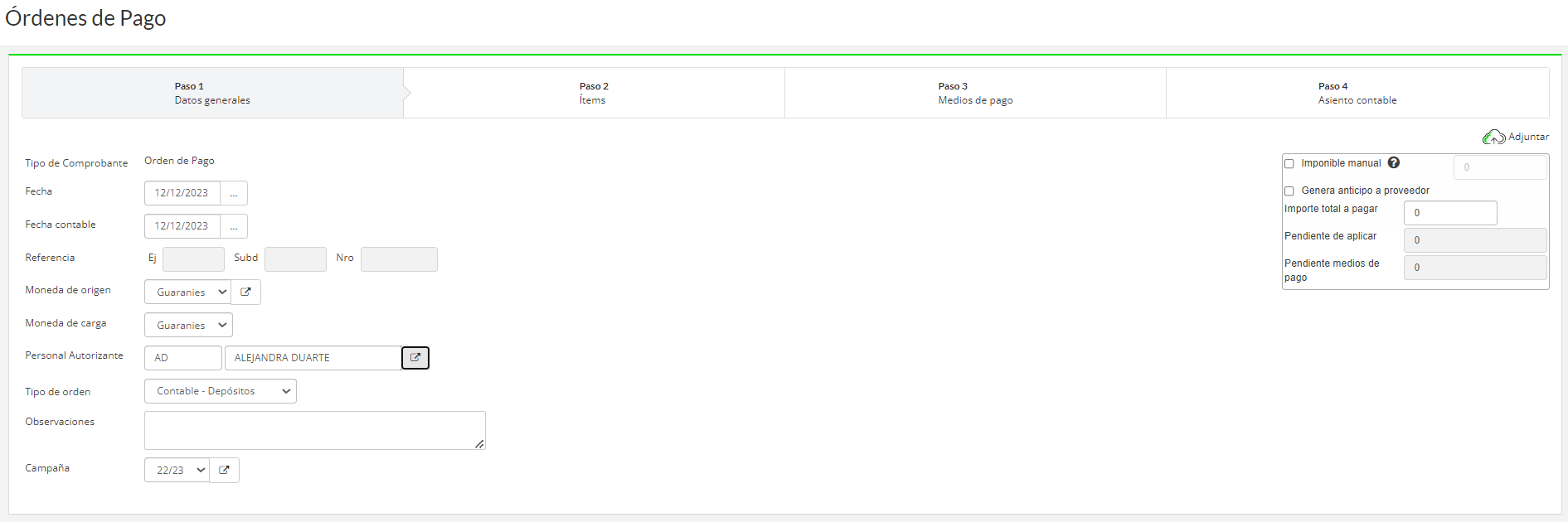Click the Personal Autorizante code field AD
The width and height of the screenshot is (1568, 522).
[x=183, y=358]
